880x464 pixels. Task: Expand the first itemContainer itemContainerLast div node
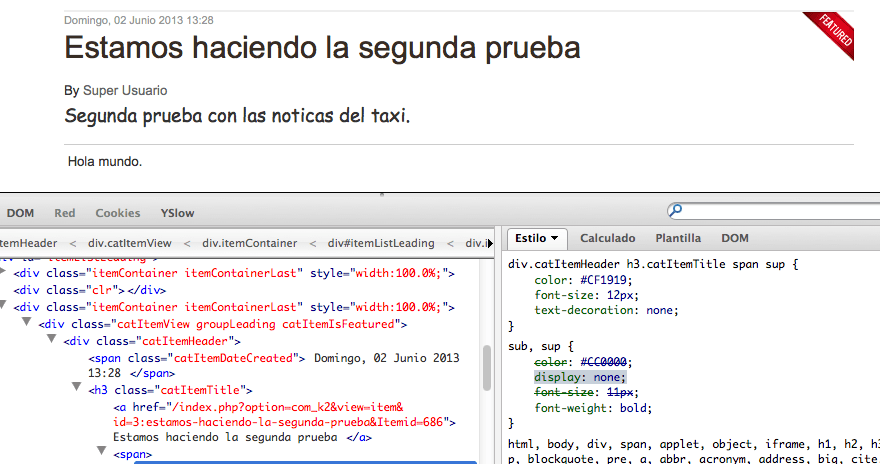(x=3, y=272)
